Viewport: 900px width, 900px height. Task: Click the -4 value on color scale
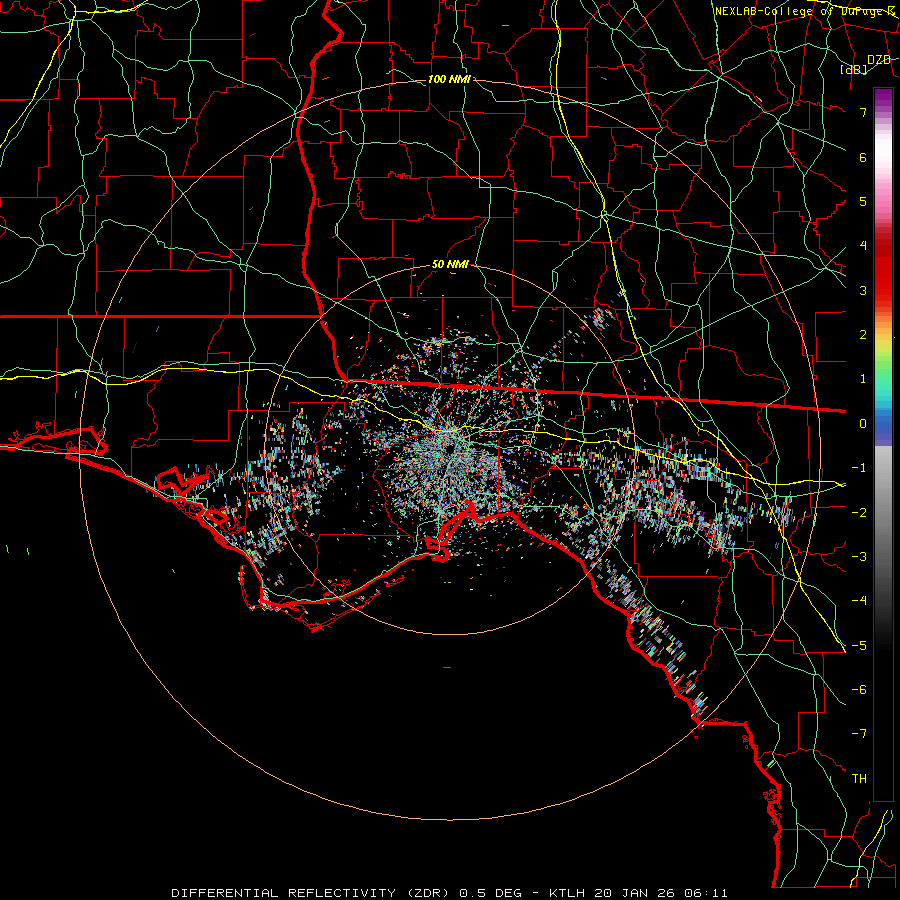(x=859, y=601)
